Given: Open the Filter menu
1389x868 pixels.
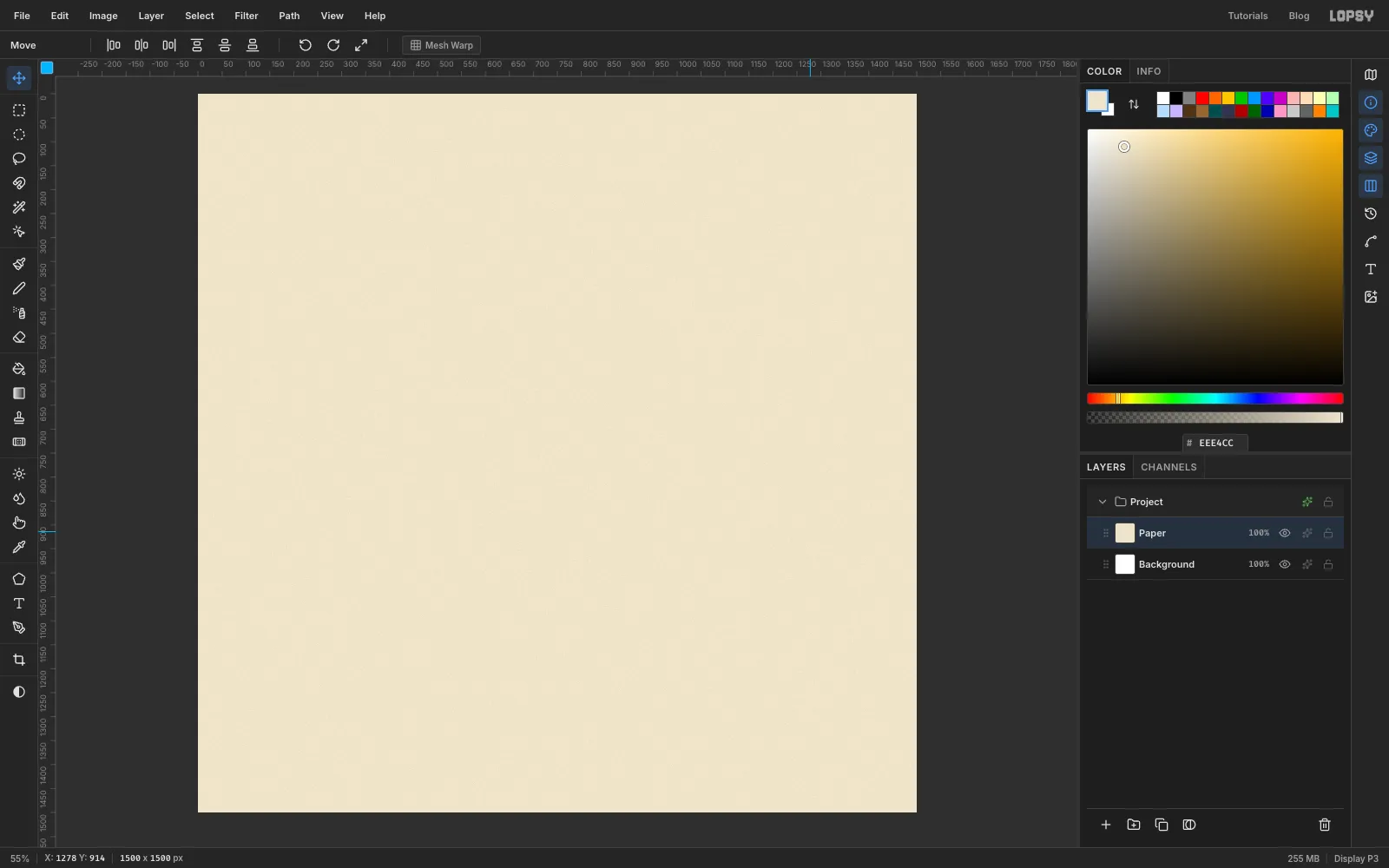Looking at the screenshot, I should 247,16.
